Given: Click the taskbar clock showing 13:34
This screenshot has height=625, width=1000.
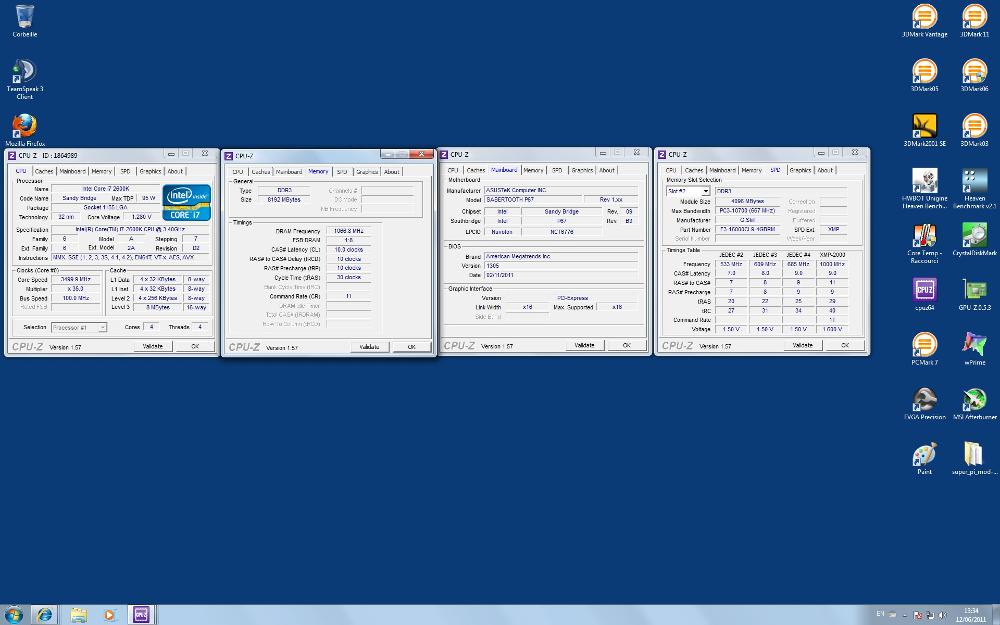Looking at the screenshot, I should pos(971,615).
